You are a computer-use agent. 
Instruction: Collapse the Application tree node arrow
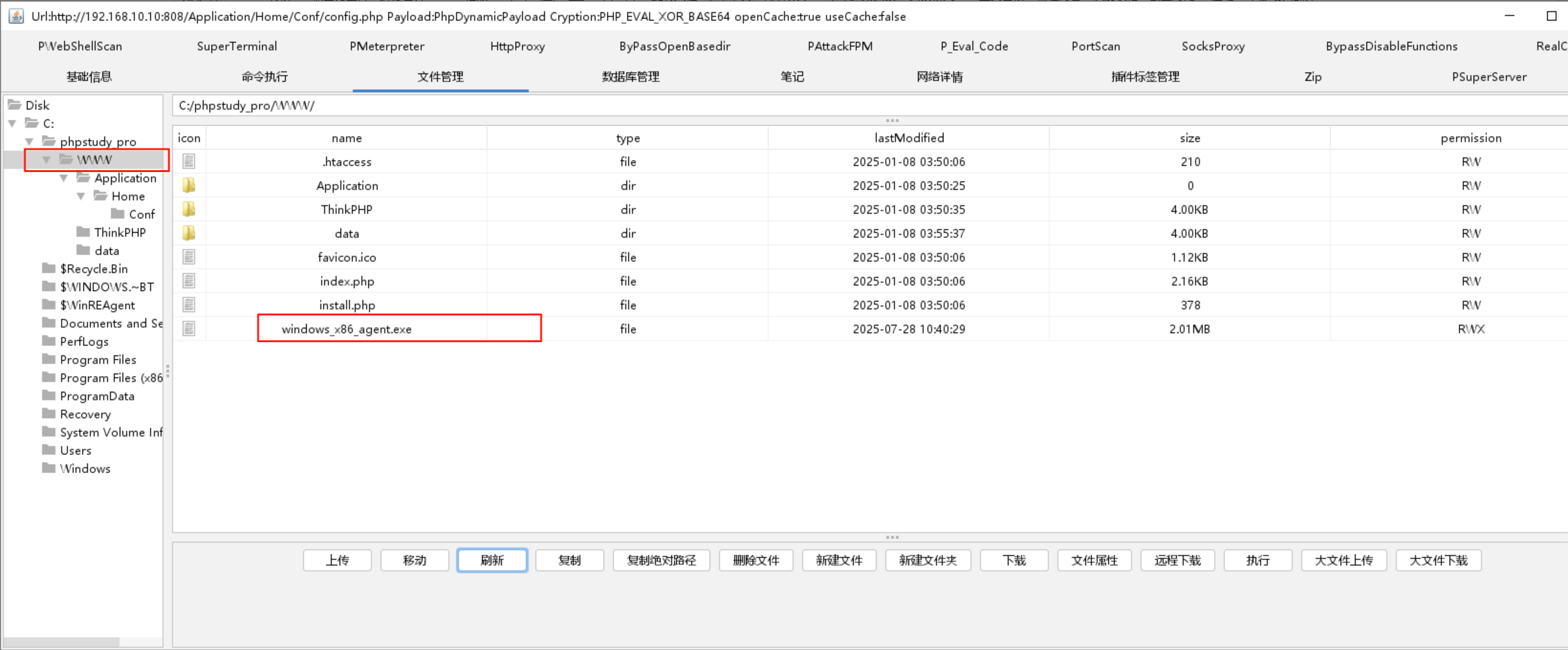point(64,178)
